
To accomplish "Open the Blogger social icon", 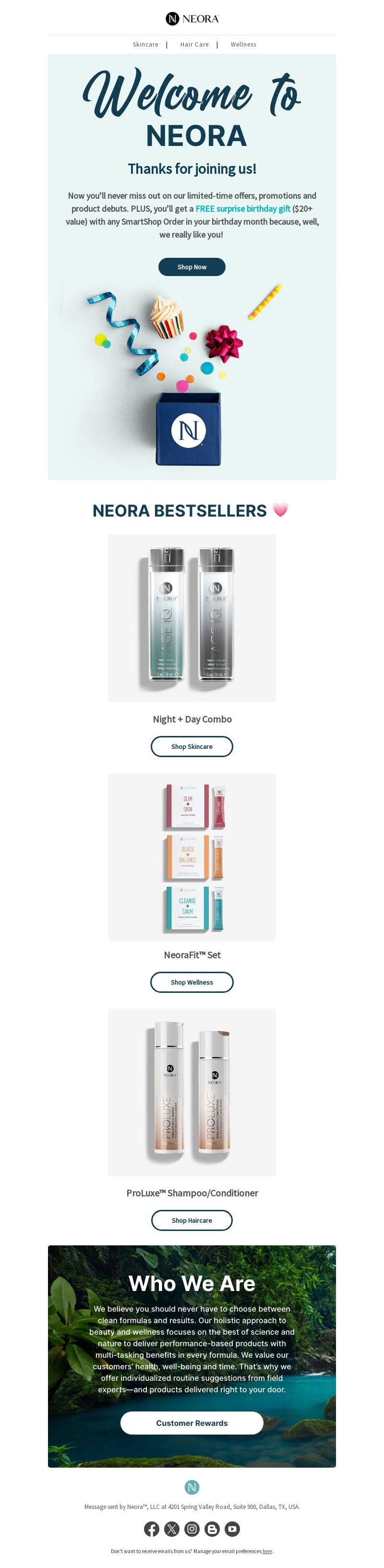I will 212,1529.
